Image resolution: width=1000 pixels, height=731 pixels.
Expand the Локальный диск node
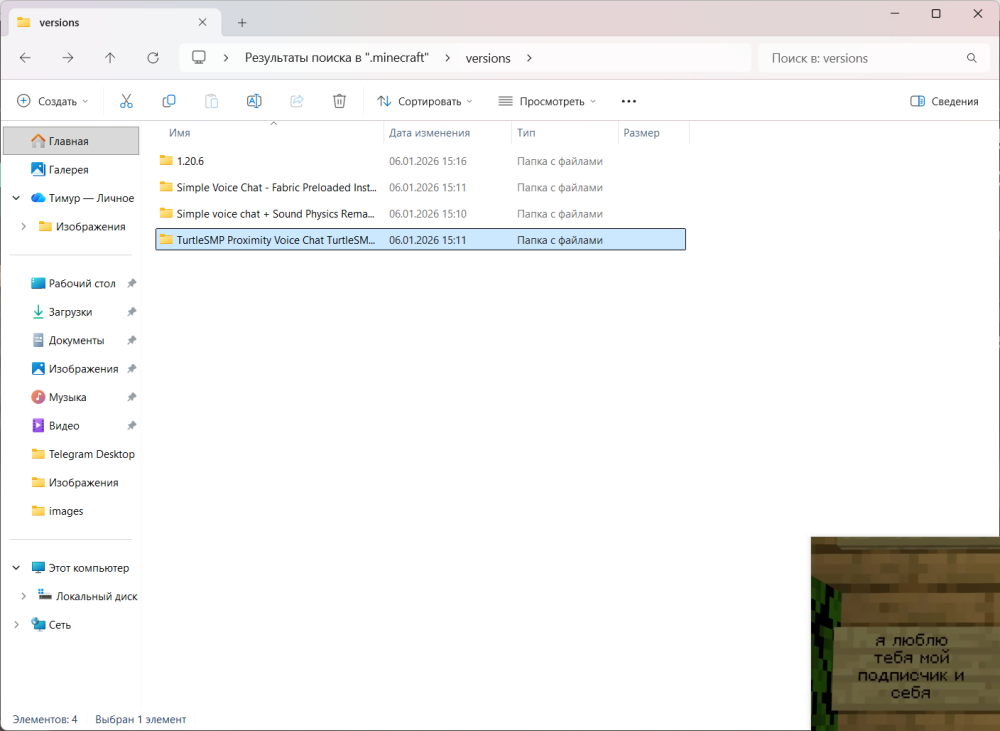(x=24, y=596)
